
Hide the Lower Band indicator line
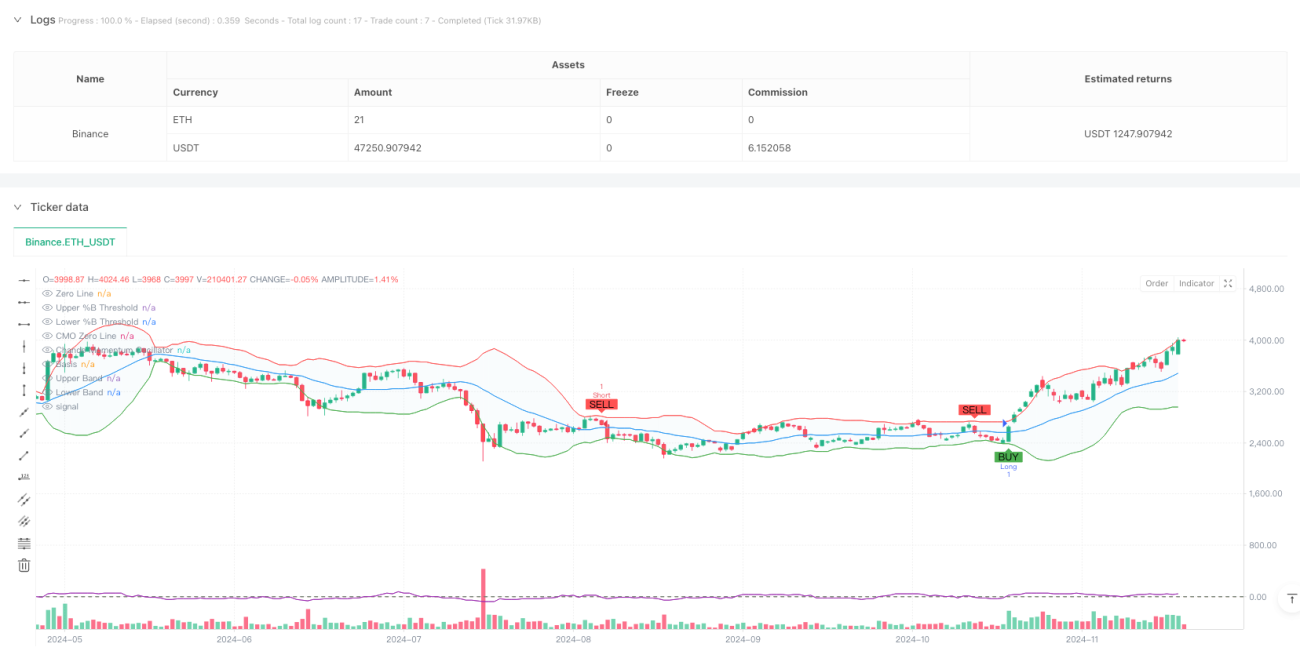pos(46,392)
